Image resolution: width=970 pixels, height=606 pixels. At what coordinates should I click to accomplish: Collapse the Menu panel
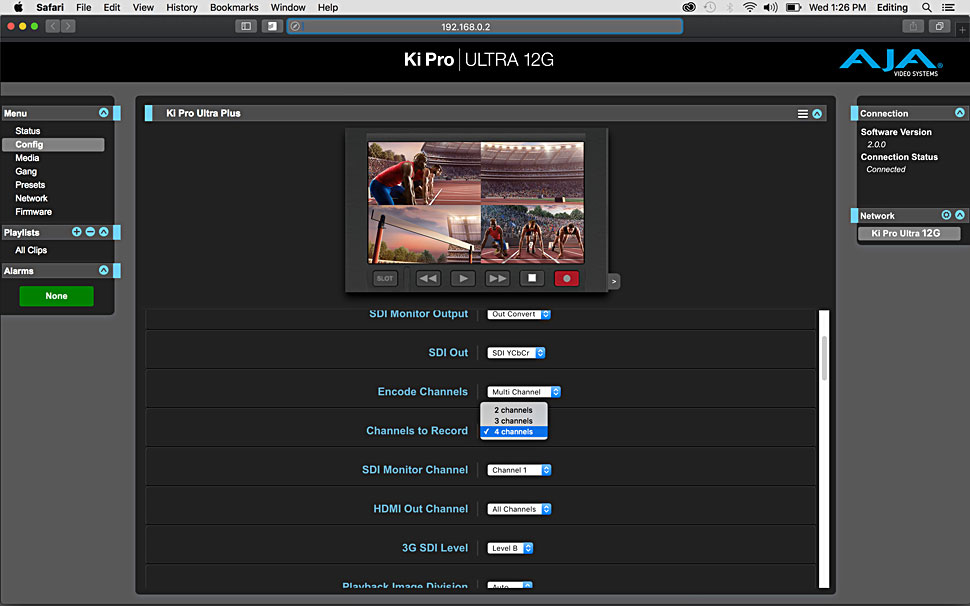tap(103, 113)
